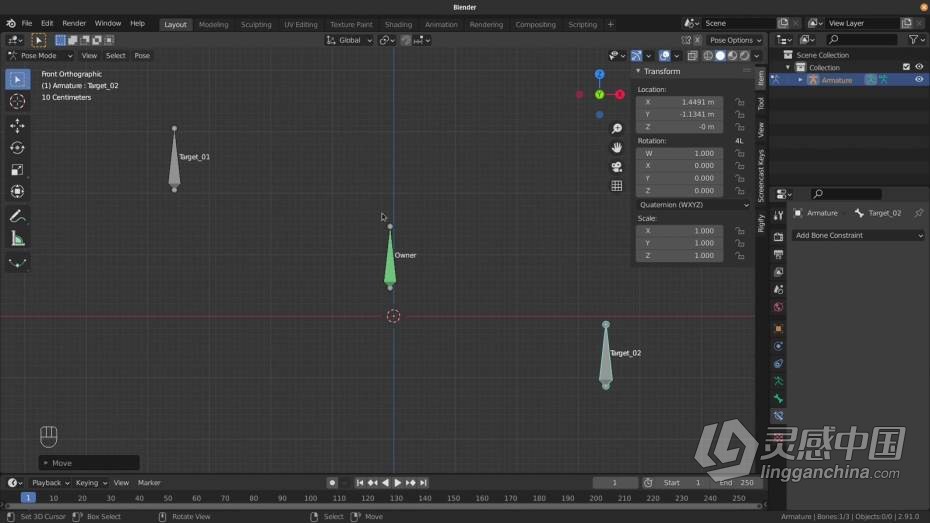Image resolution: width=930 pixels, height=523 pixels.
Task: Select the Scale tool
Action: point(17,170)
